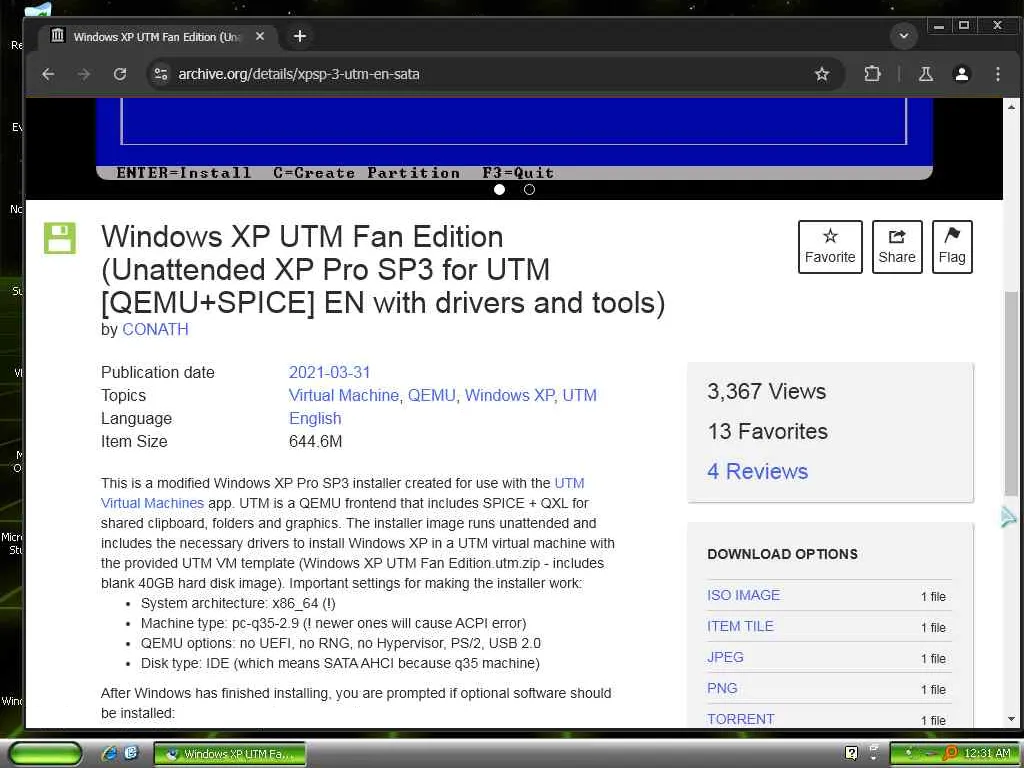Select the Windows XP UTM Fa... taskbar button
Viewport: 1024px width, 768px height.
[229, 754]
